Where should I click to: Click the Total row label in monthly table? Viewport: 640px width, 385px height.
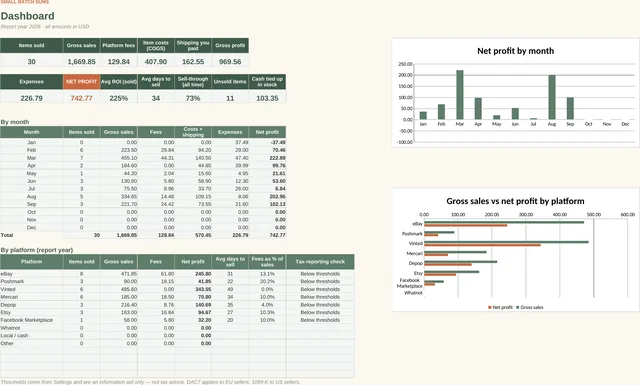click(7, 235)
